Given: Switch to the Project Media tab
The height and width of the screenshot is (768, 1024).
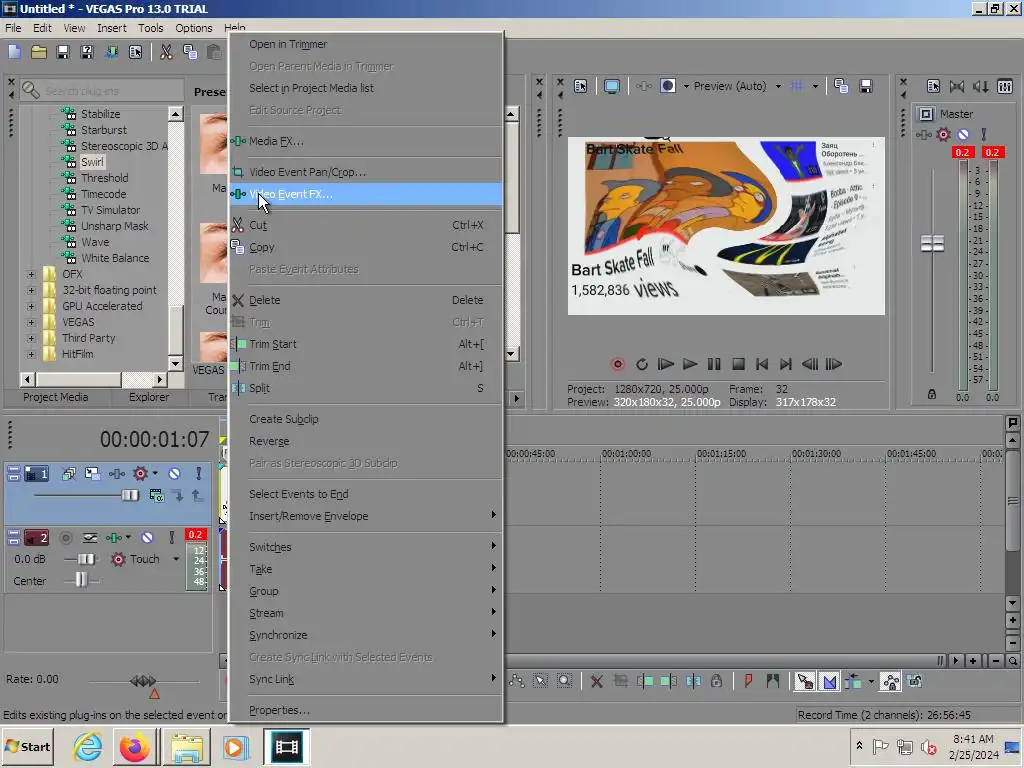Looking at the screenshot, I should pyautogui.click(x=56, y=397).
